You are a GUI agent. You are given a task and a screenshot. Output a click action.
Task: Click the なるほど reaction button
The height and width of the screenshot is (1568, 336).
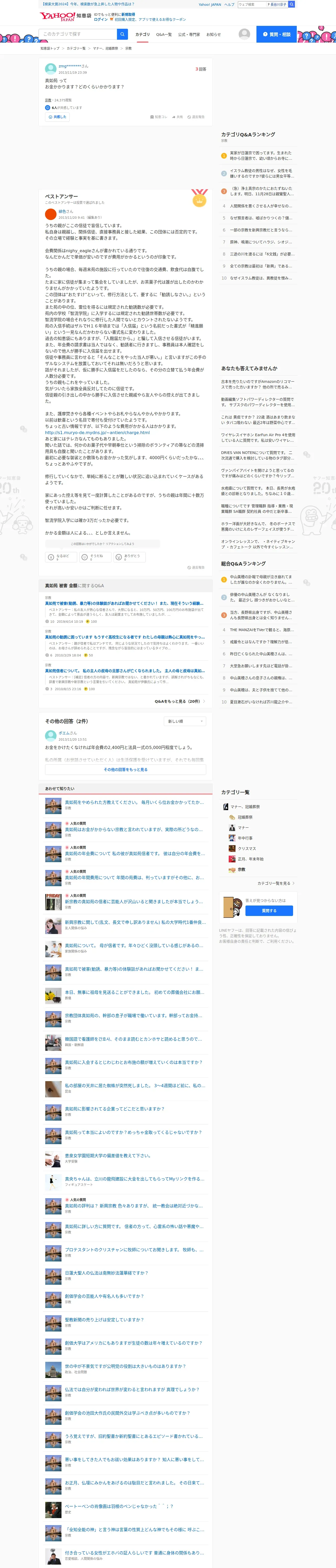pyautogui.click(x=61, y=557)
